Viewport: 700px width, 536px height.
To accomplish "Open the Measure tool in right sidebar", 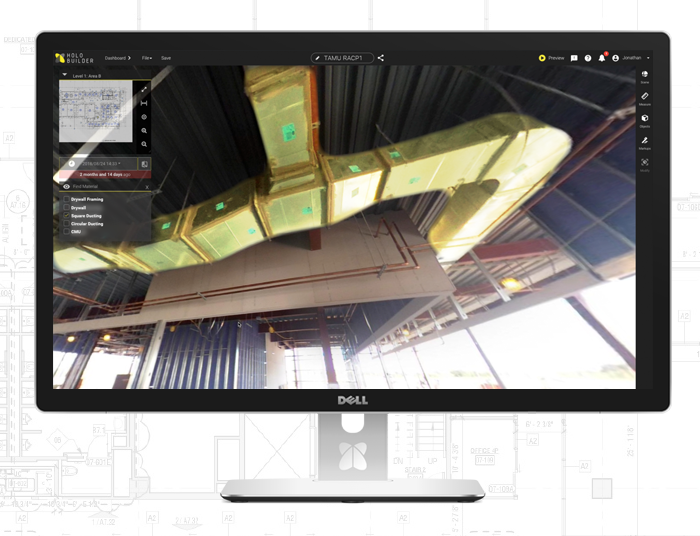I will (644, 96).
